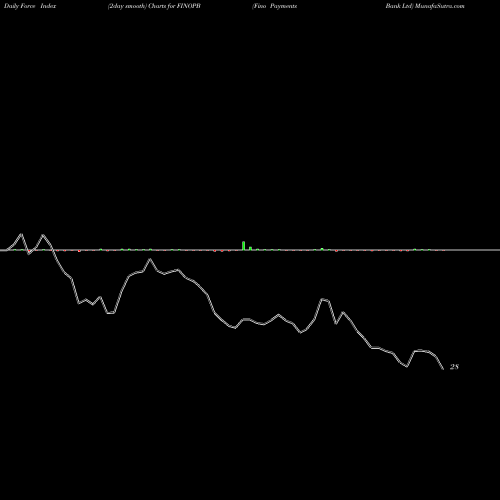Click the 'Daily Force Index' title text
The image size is (500, 500).
pos(30,6)
